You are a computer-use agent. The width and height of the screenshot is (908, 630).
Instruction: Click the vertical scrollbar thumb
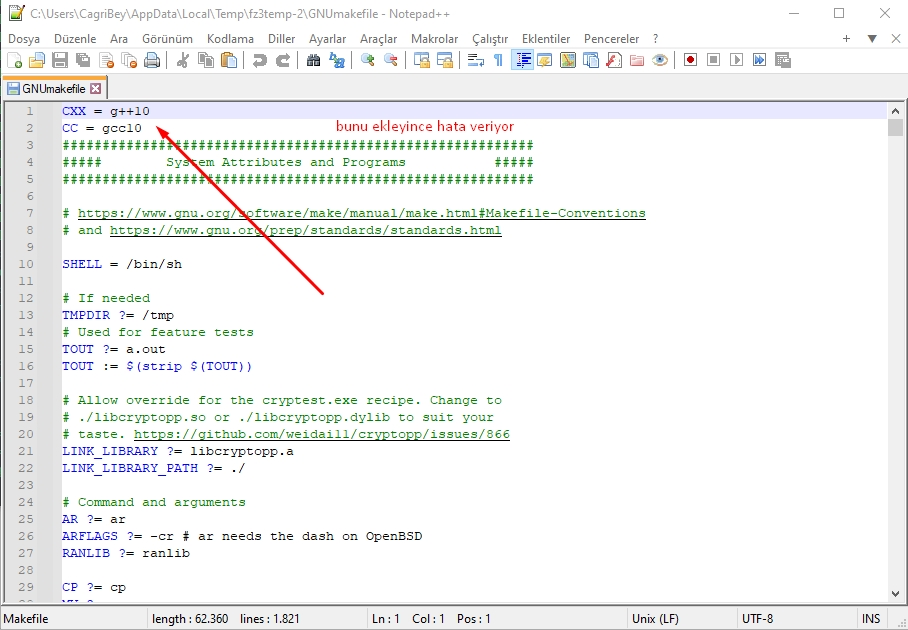(x=895, y=127)
